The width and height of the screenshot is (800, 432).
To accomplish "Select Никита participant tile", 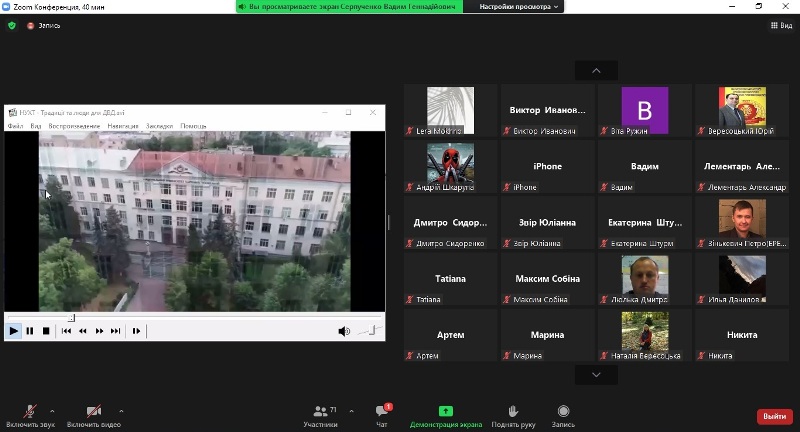I will (x=742, y=335).
